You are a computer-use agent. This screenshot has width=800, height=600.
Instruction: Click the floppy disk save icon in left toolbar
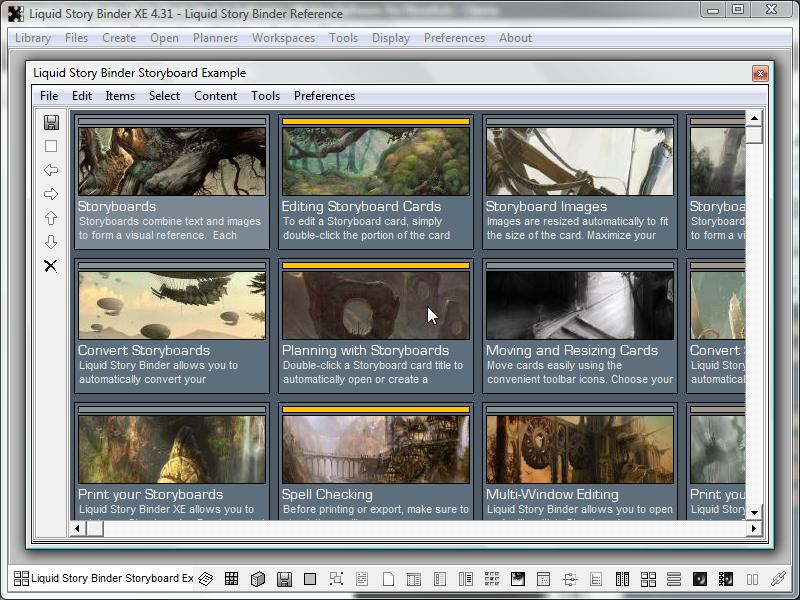coord(51,122)
